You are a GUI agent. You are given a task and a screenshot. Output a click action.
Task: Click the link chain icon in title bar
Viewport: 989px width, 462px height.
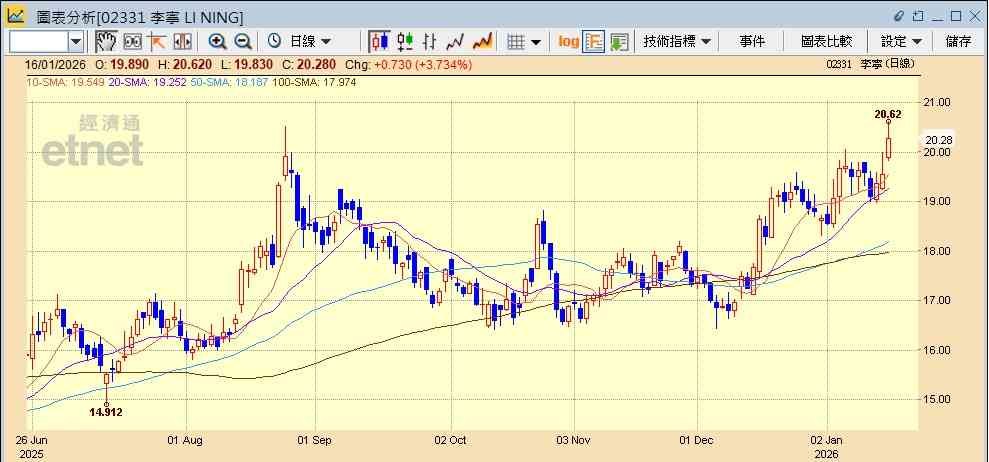[899, 16]
